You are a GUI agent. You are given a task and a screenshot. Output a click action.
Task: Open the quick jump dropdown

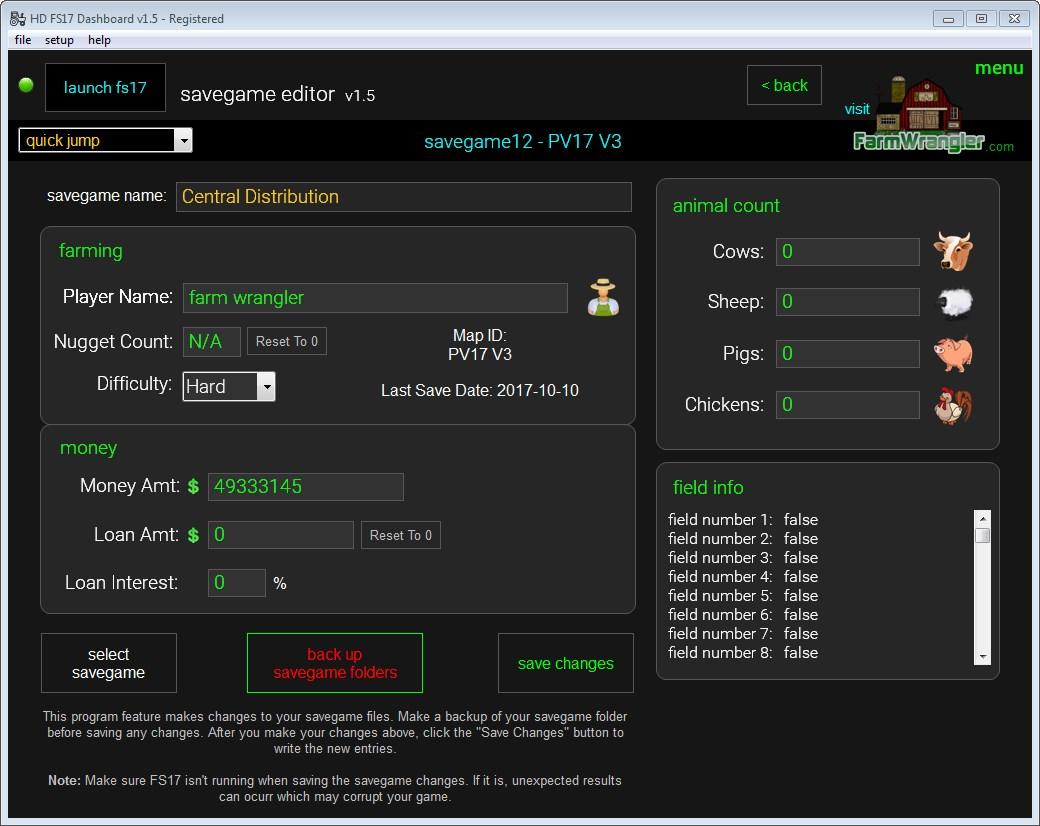click(x=182, y=141)
